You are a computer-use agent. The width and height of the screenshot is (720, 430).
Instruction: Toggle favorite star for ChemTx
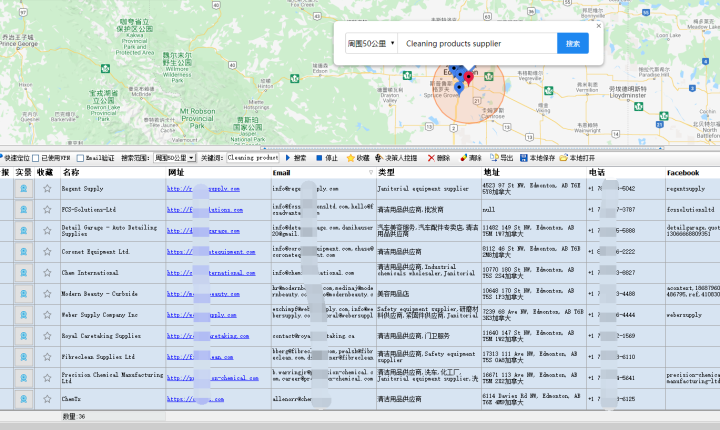point(47,399)
